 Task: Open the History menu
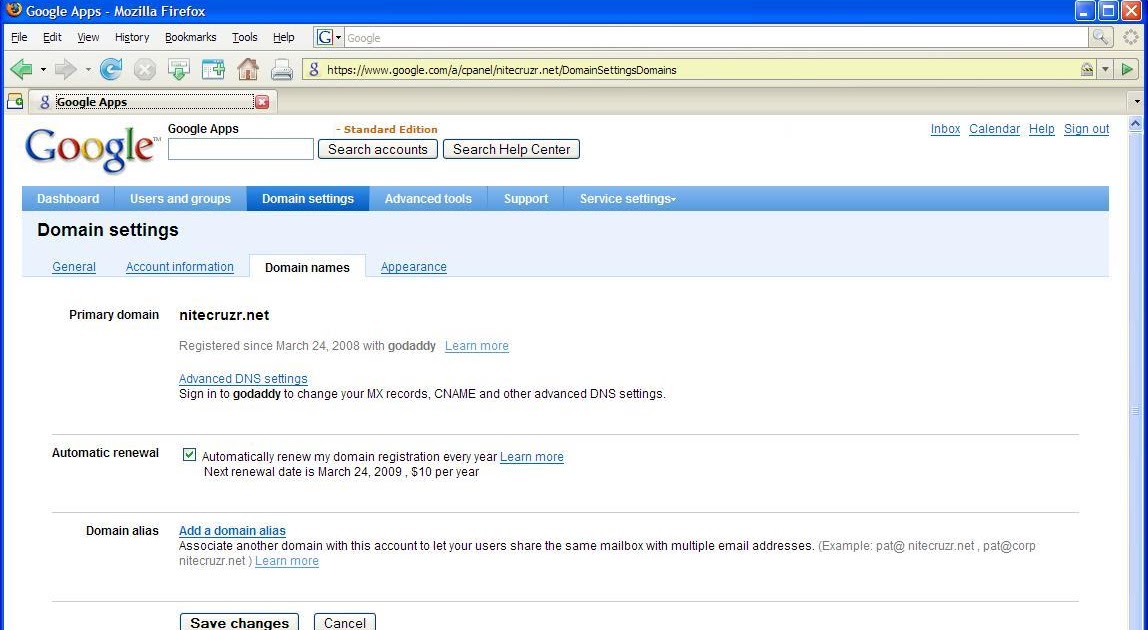click(132, 37)
